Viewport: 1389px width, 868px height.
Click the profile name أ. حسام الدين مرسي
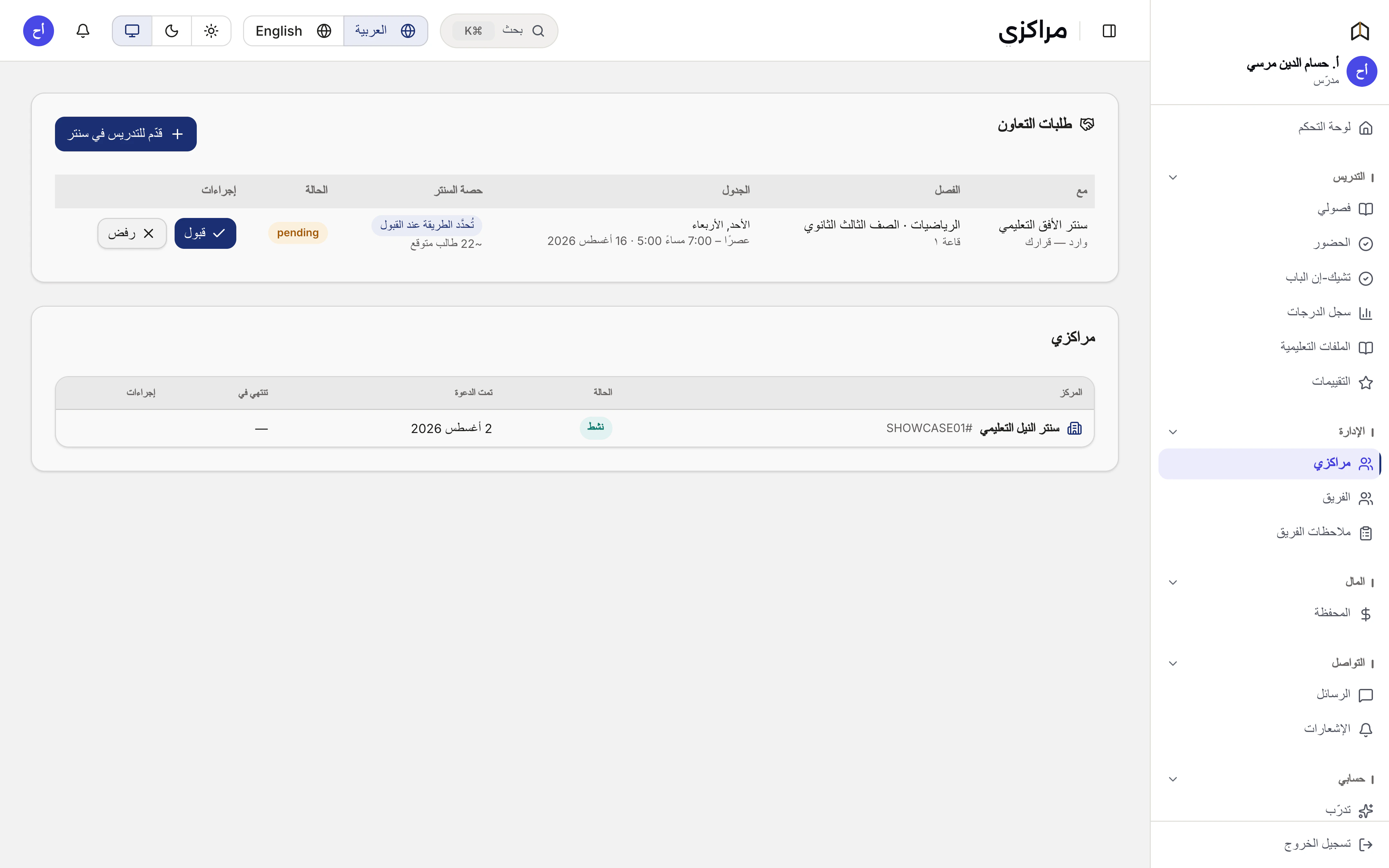click(1293, 63)
